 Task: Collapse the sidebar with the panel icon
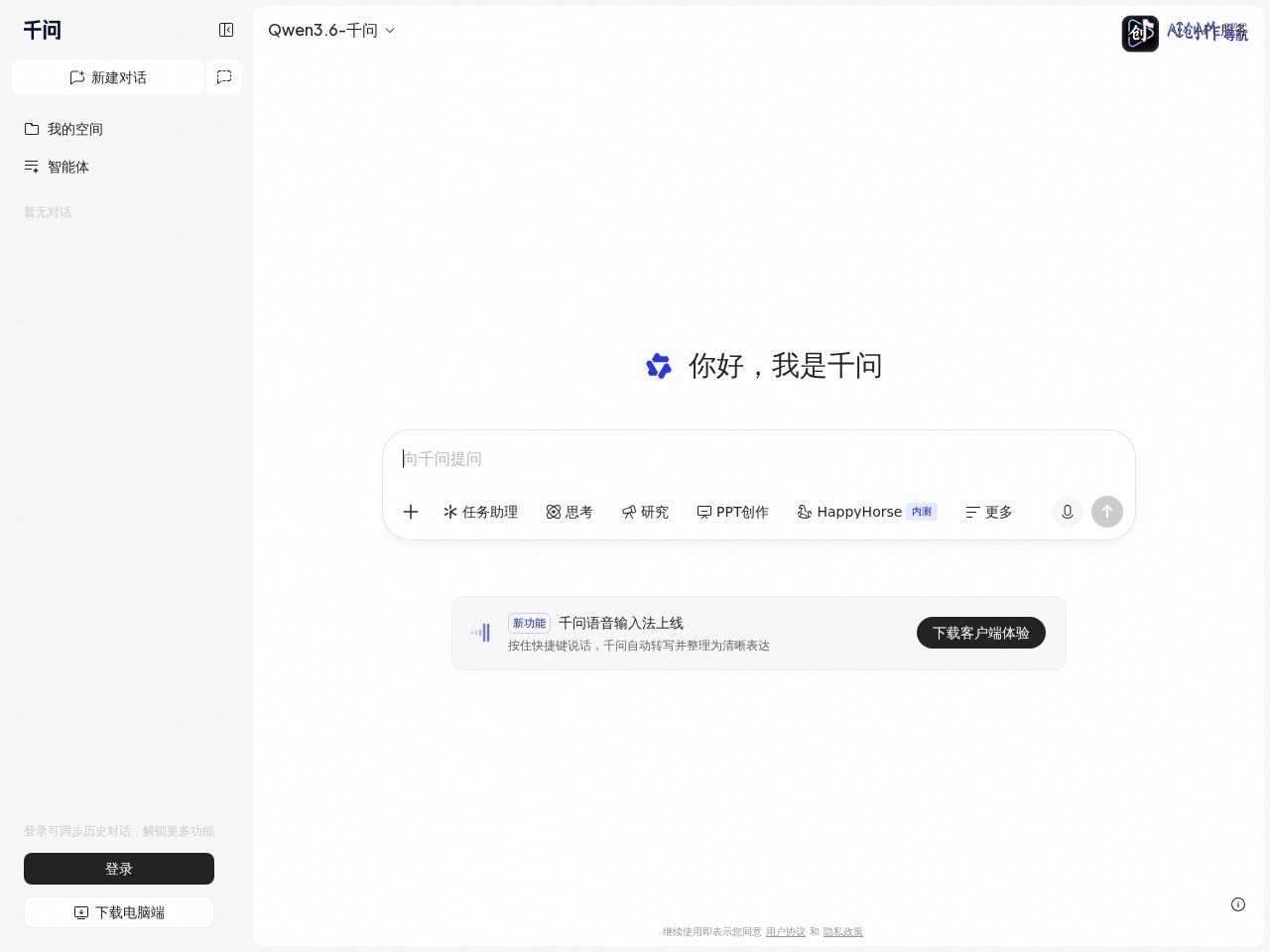pos(226,30)
